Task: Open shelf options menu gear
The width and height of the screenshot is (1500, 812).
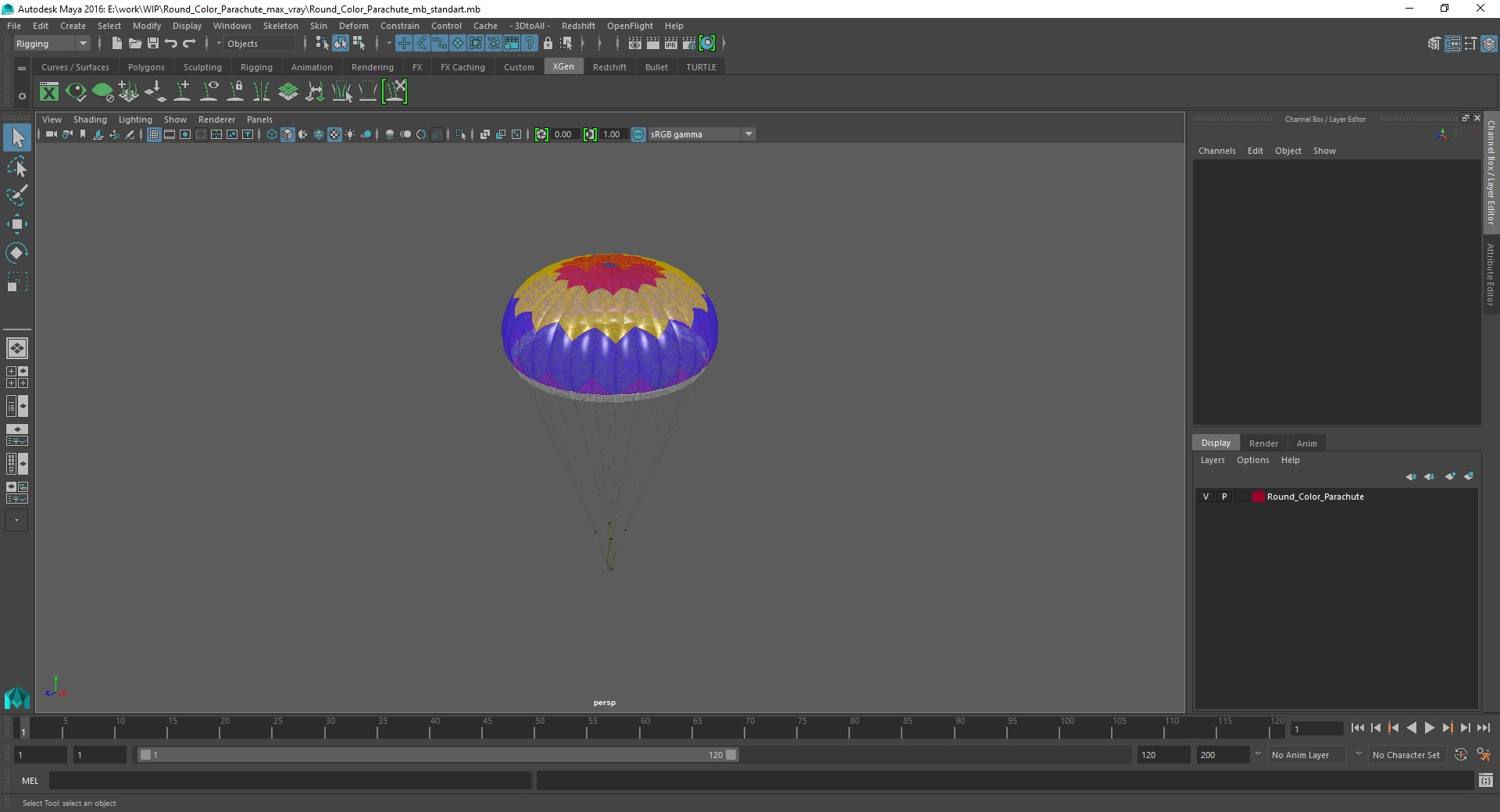Action: [x=22, y=96]
